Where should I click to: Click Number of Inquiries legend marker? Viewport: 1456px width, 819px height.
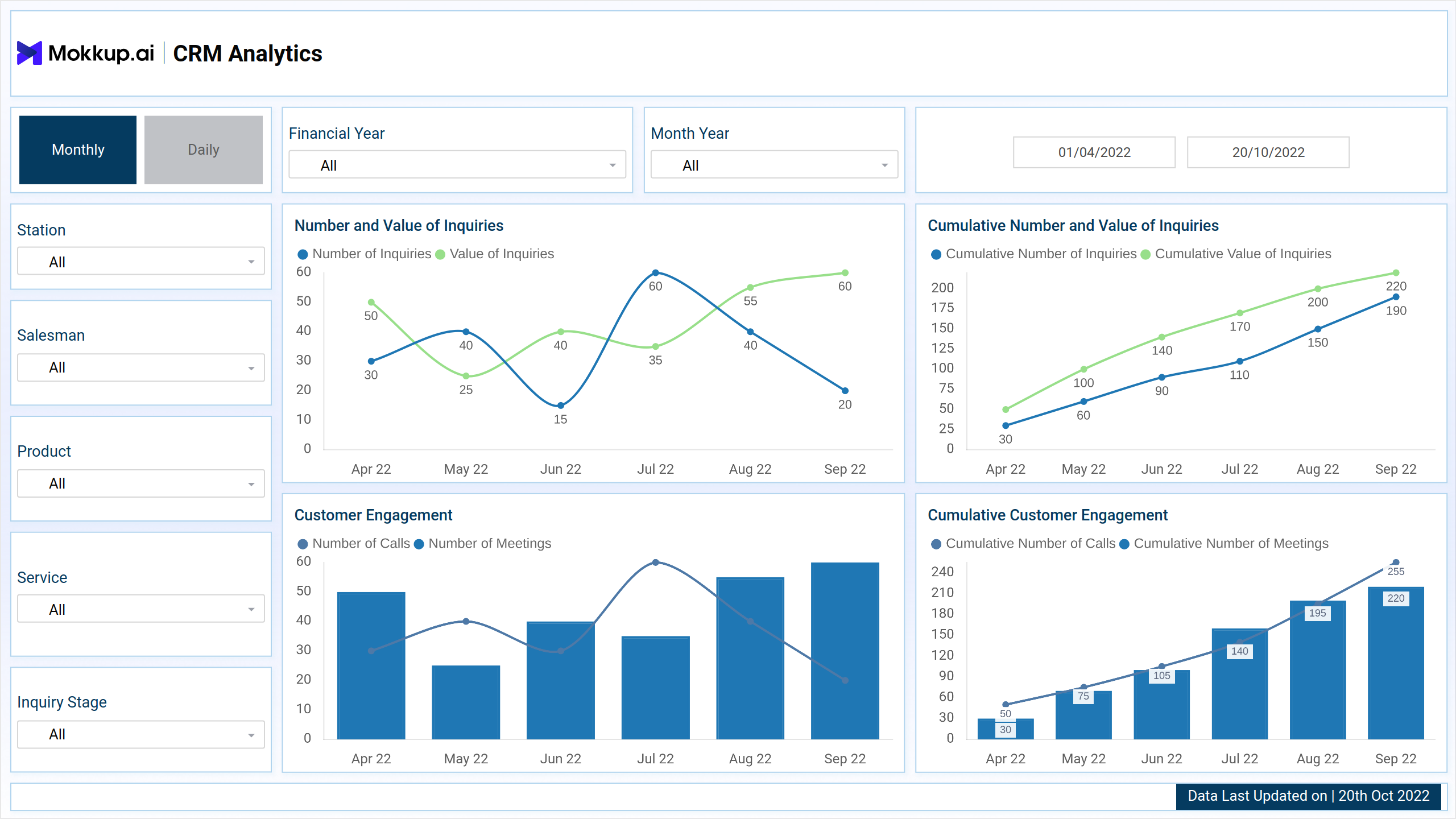pos(303,254)
